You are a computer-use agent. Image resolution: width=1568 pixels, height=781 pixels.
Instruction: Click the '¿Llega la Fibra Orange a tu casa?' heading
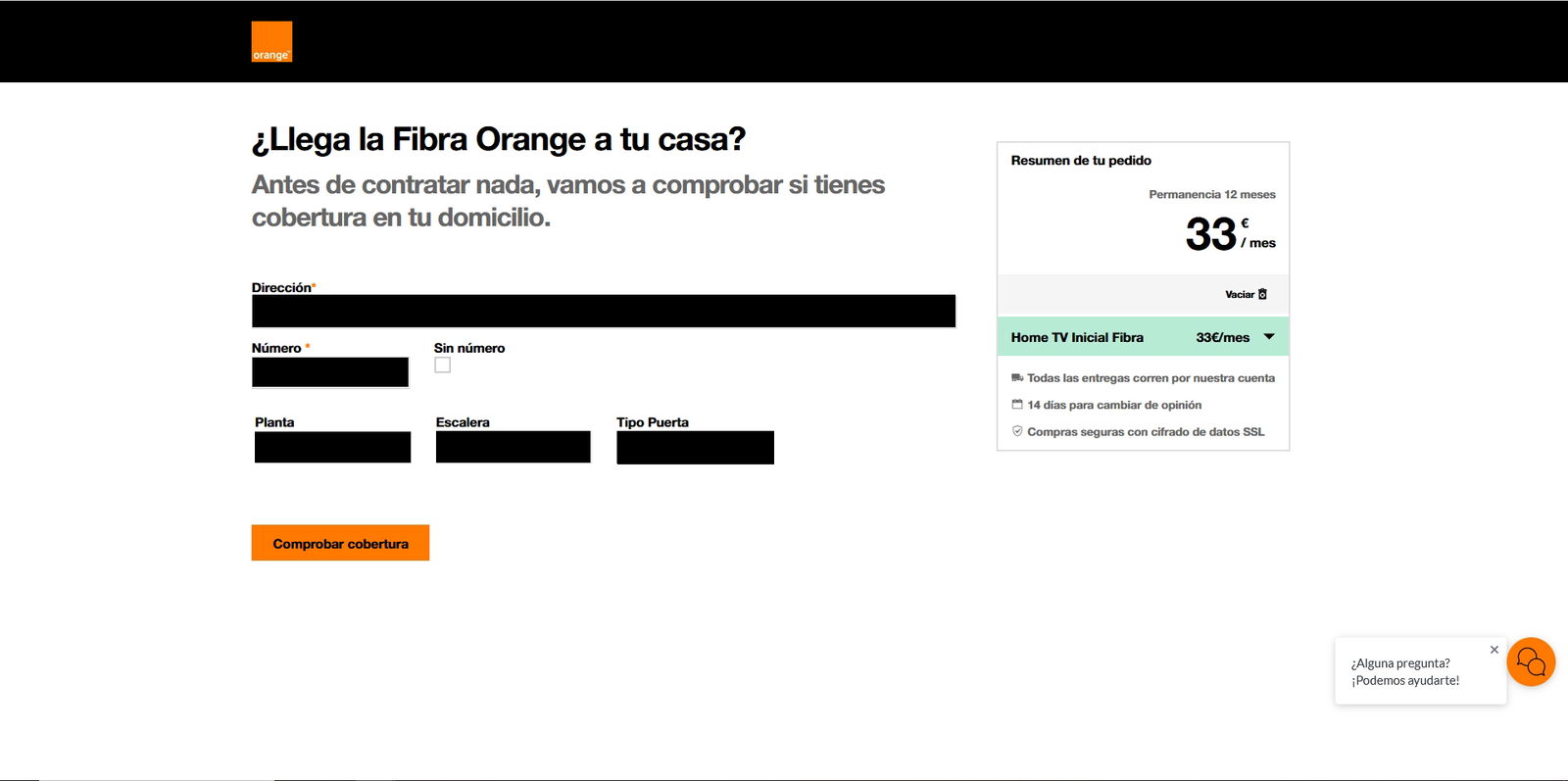point(499,139)
